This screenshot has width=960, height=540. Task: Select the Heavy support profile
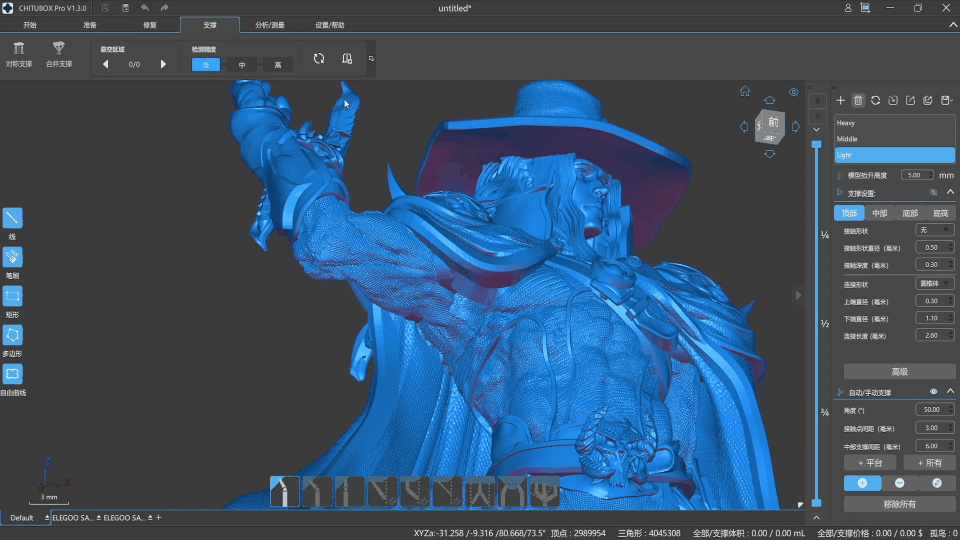(894, 122)
